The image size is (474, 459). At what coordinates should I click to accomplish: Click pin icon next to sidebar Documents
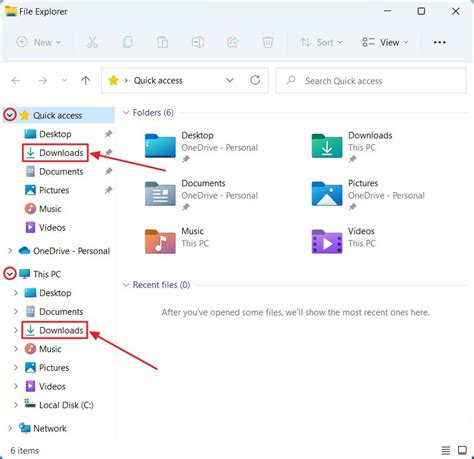pos(108,171)
